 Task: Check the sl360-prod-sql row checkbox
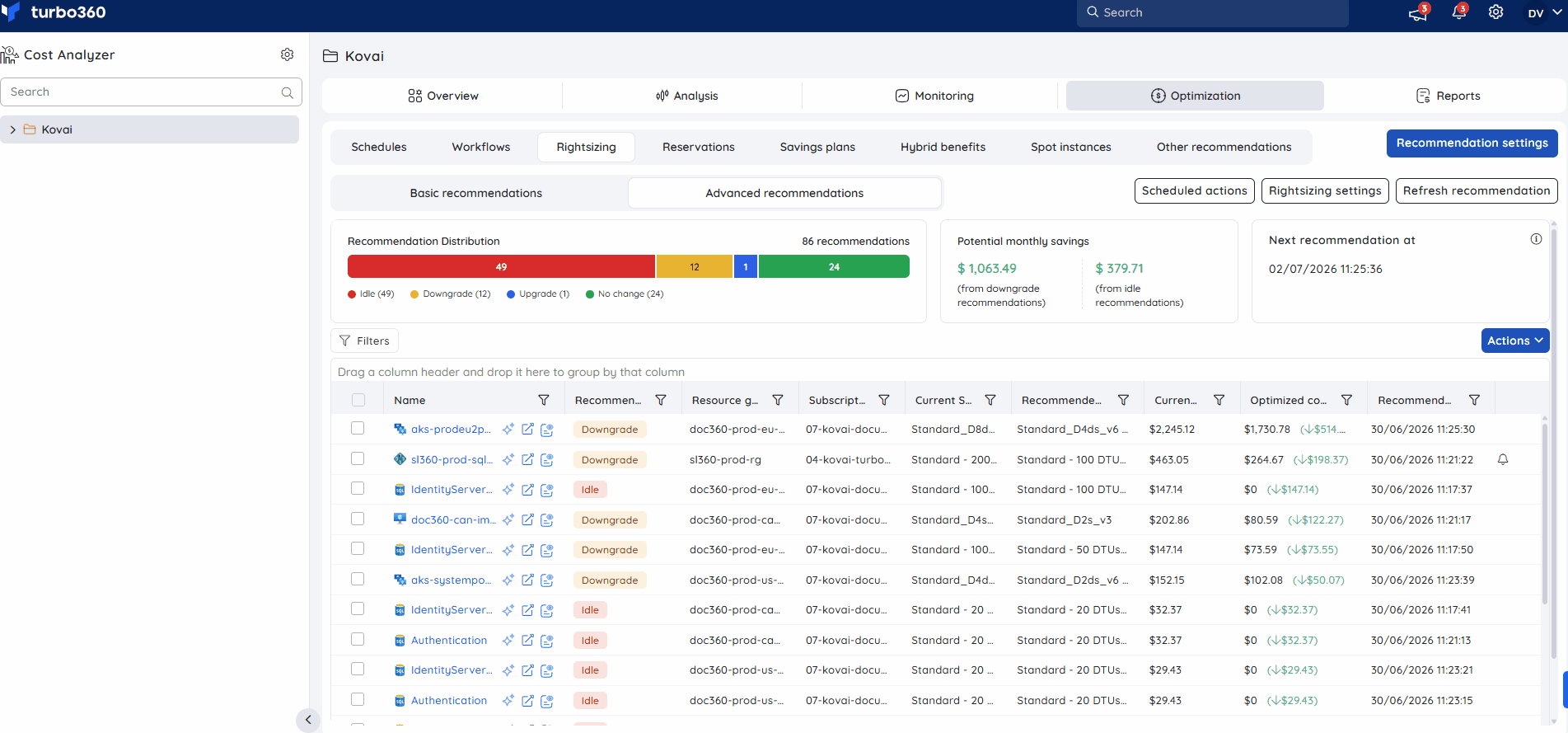pyautogui.click(x=357, y=458)
